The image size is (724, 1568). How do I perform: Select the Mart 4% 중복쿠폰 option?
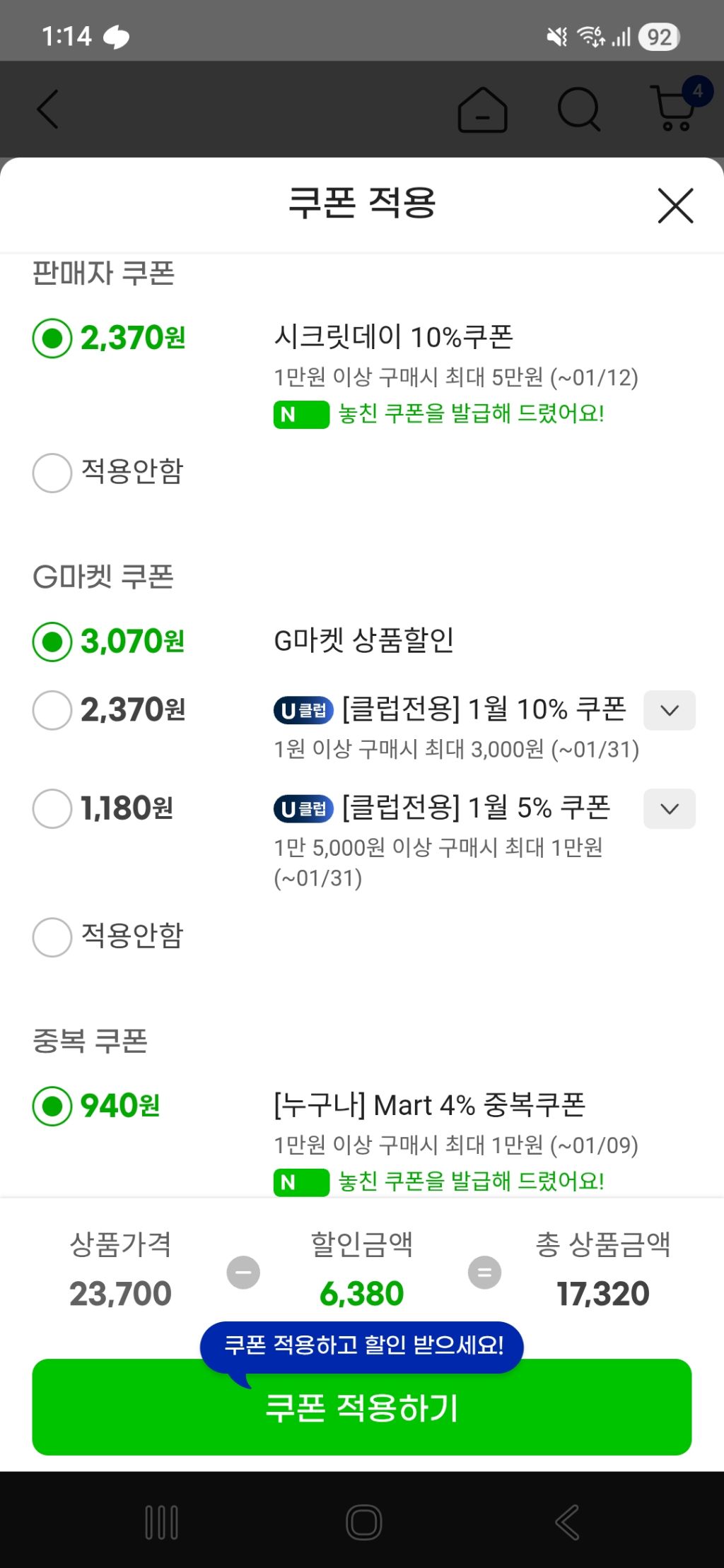[x=51, y=1107]
